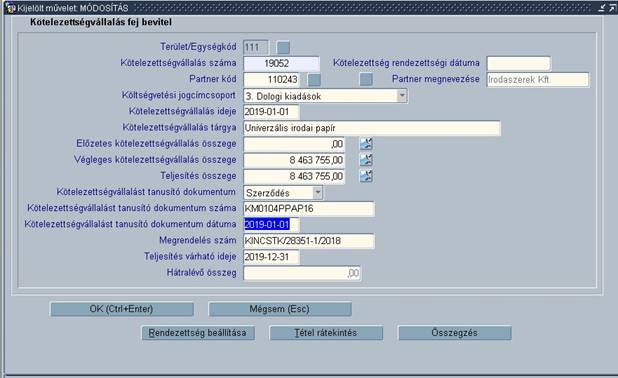This screenshot has width=618, height=378.
Task: Click the label Partner megnevezése
Action: (436, 79)
